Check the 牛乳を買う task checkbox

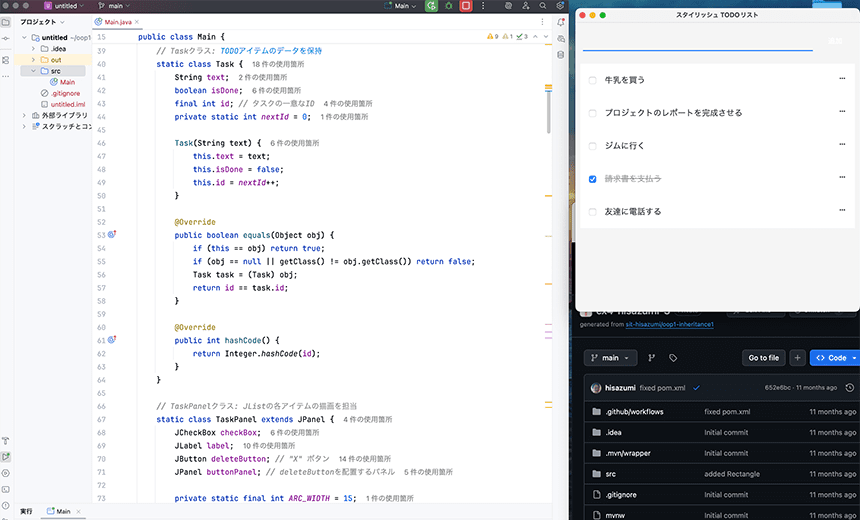(593, 79)
